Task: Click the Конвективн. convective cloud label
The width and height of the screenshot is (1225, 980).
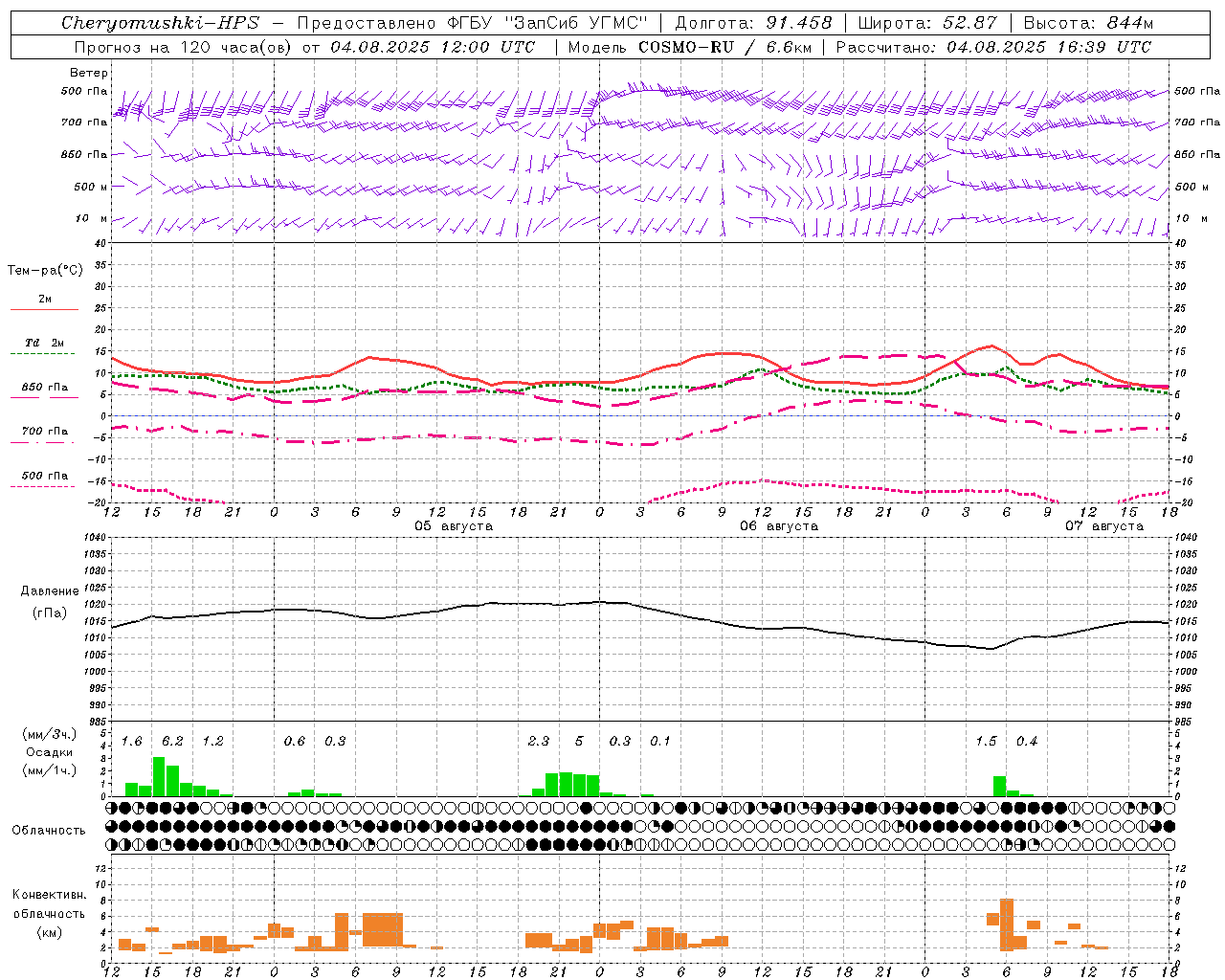Action: click(x=50, y=894)
